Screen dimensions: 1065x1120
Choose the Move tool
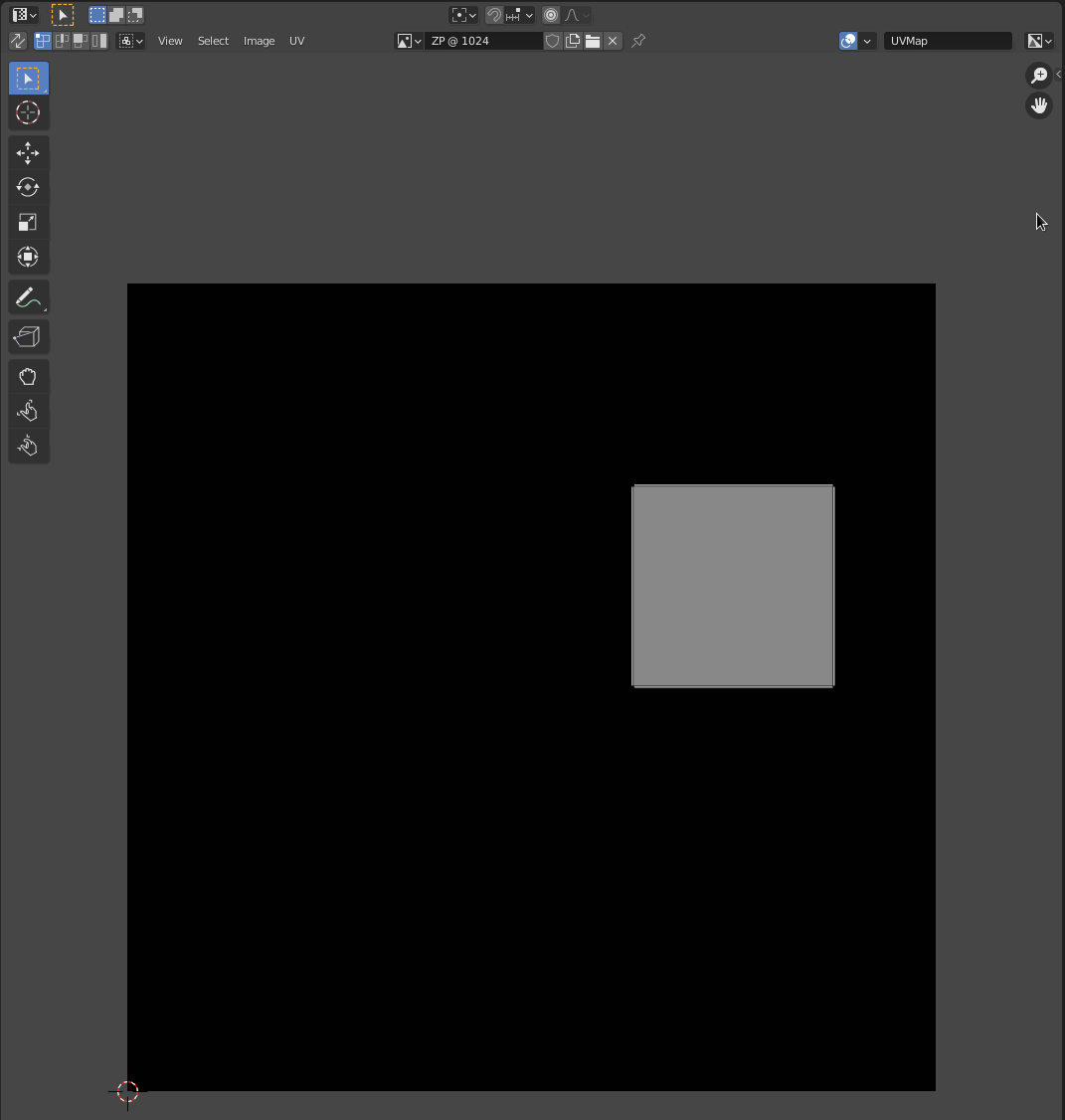29,153
